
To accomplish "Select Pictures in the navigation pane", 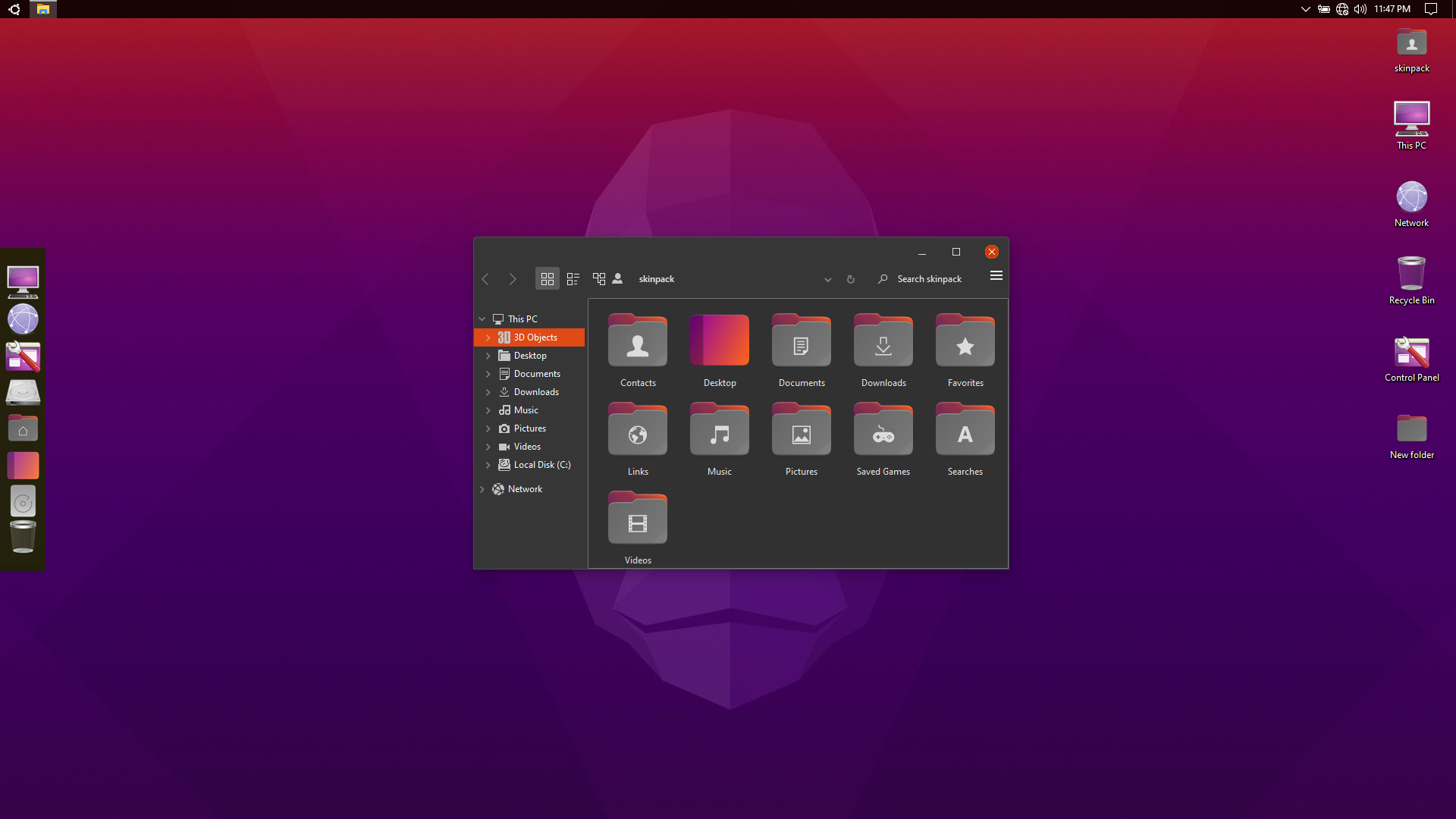I will [x=529, y=428].
